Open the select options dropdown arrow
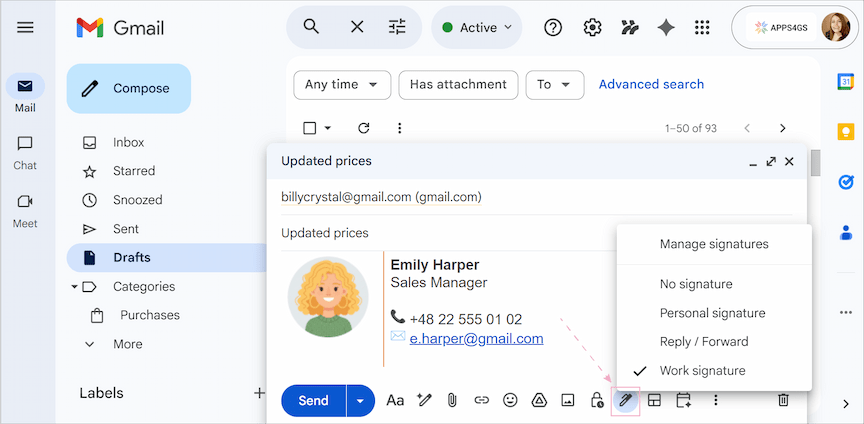The image size is (864, 424). click(x=328, y=128)
